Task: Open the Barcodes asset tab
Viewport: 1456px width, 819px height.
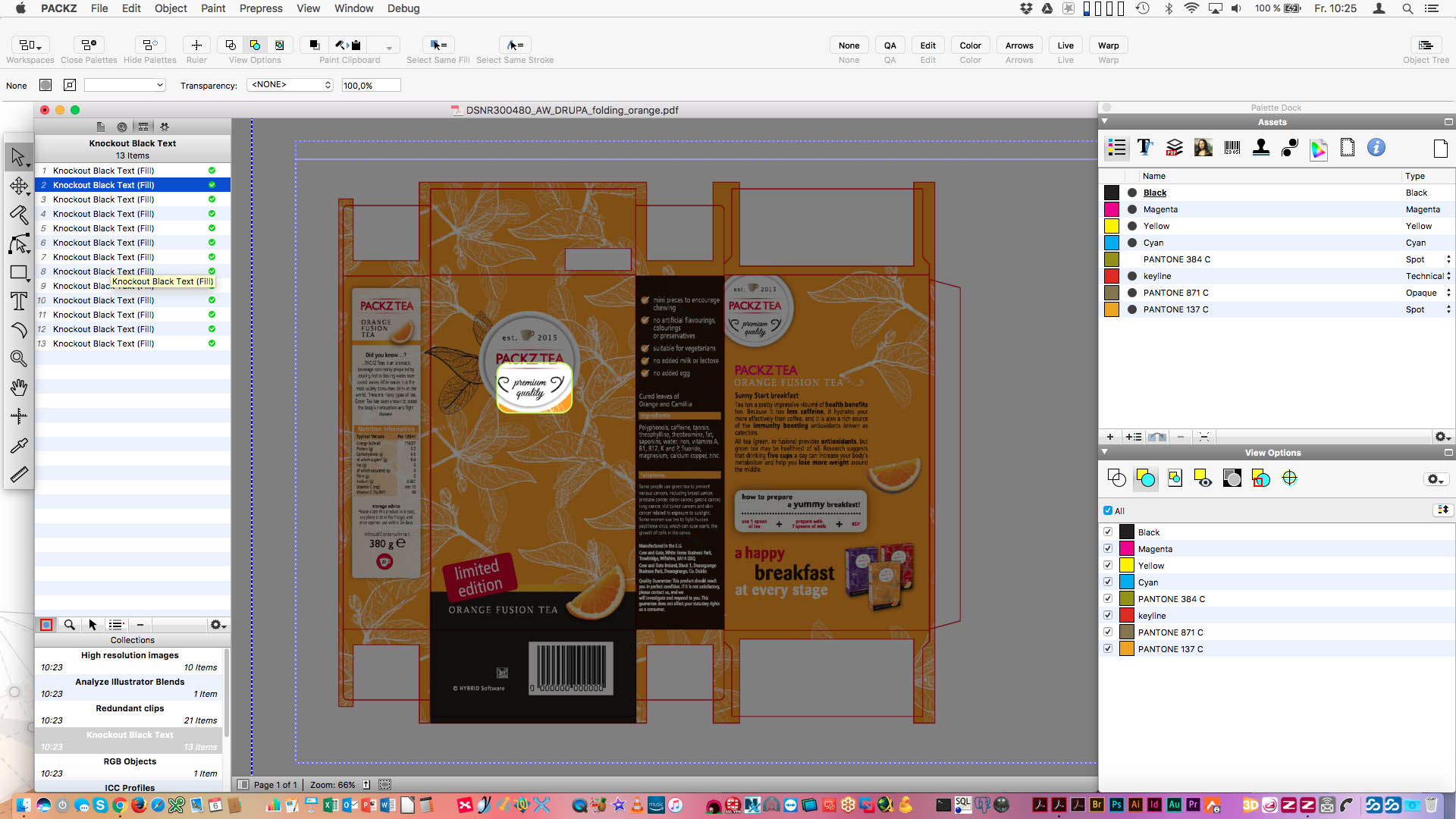Action: tap(1232, 148)
